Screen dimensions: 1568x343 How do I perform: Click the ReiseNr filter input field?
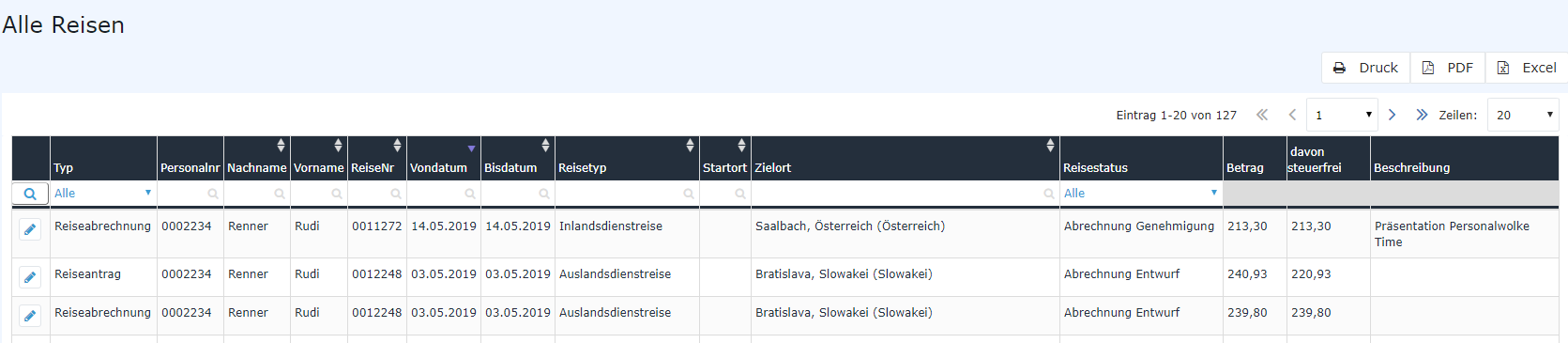click(x=377, y=194)
